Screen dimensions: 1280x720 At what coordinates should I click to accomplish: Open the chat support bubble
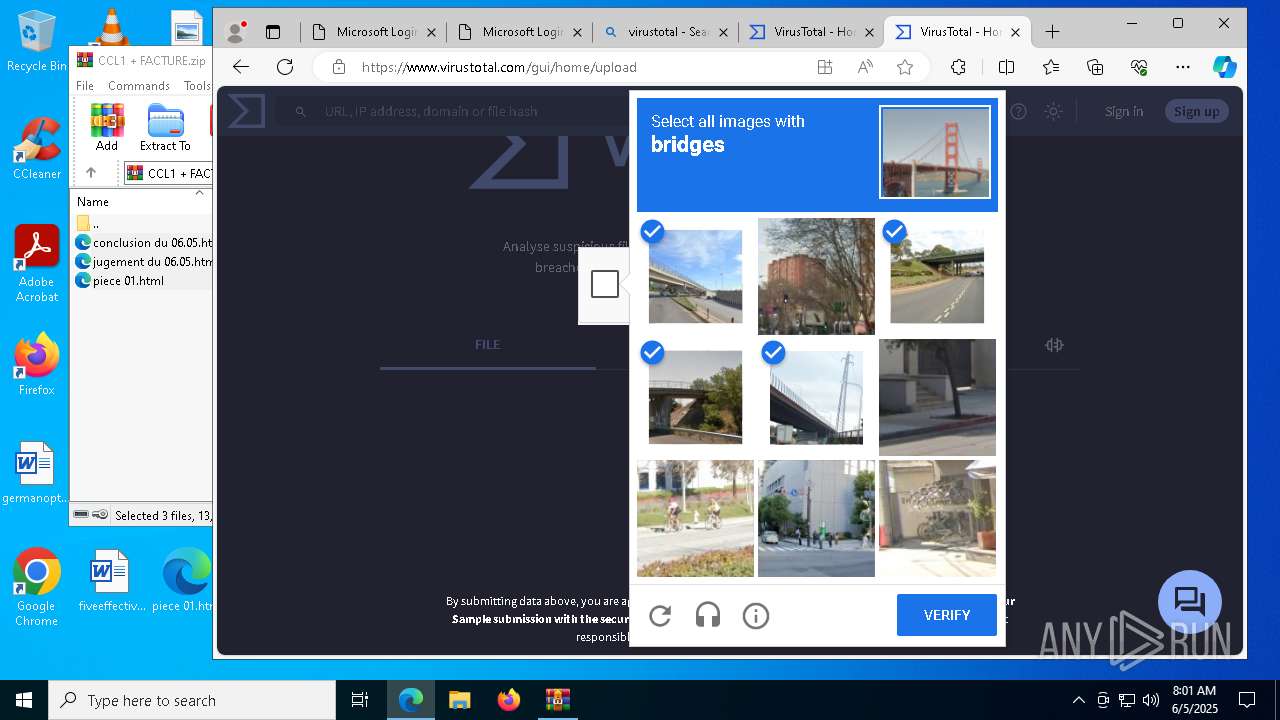point(1190,602)
